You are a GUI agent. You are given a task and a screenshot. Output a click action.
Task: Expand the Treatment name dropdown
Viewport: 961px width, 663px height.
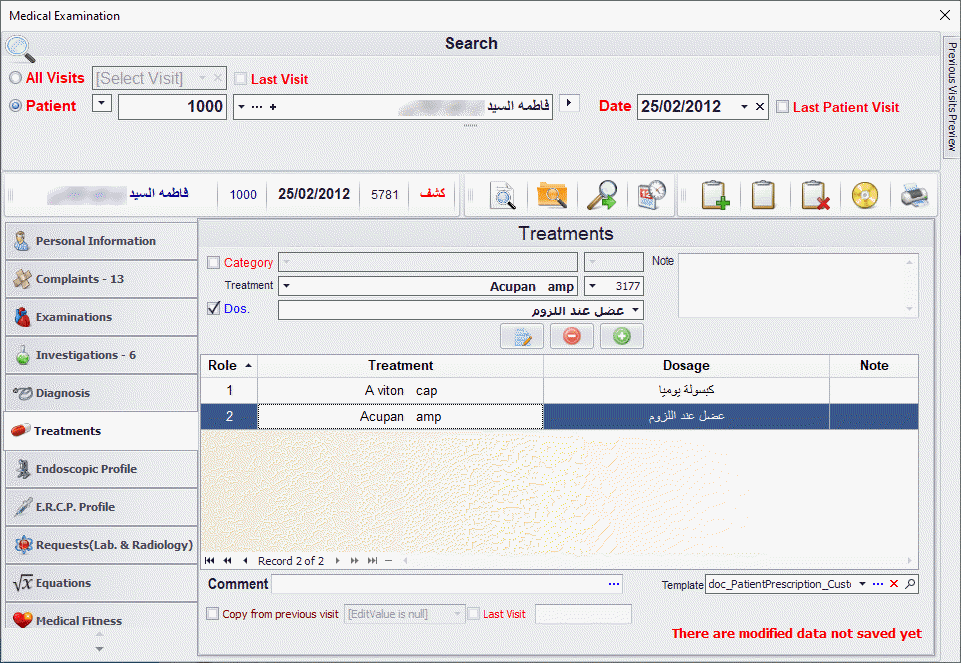coord(286,287)
